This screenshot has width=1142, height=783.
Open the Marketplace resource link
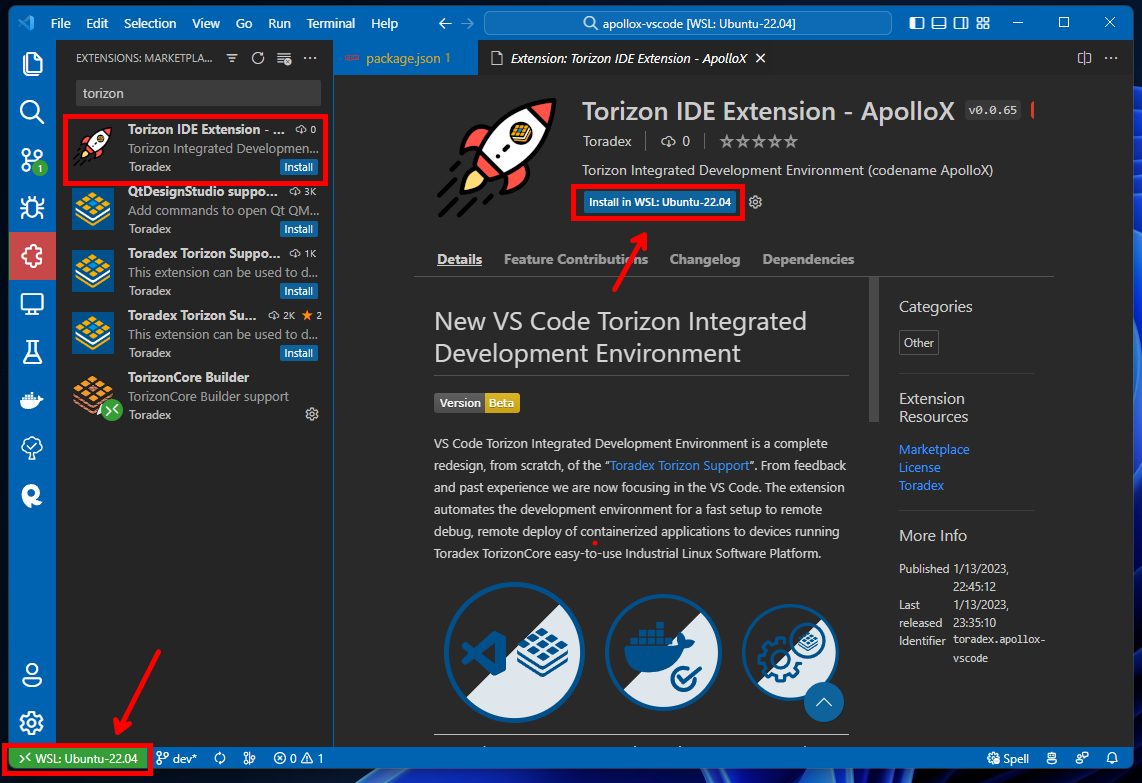933,450
